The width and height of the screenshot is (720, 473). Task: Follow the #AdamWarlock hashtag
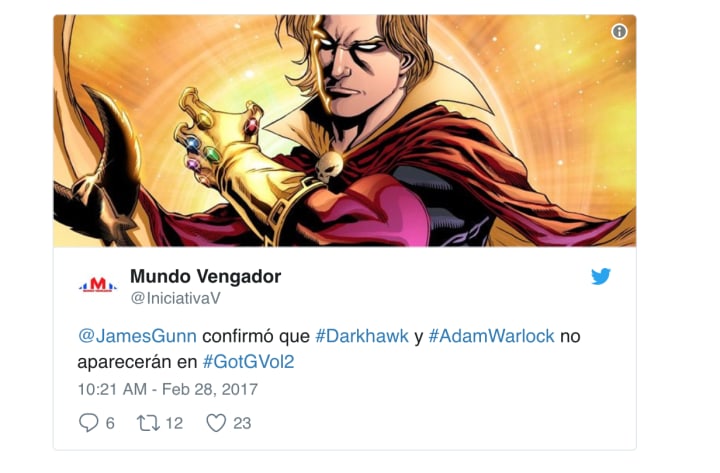(x=491, y=336)
